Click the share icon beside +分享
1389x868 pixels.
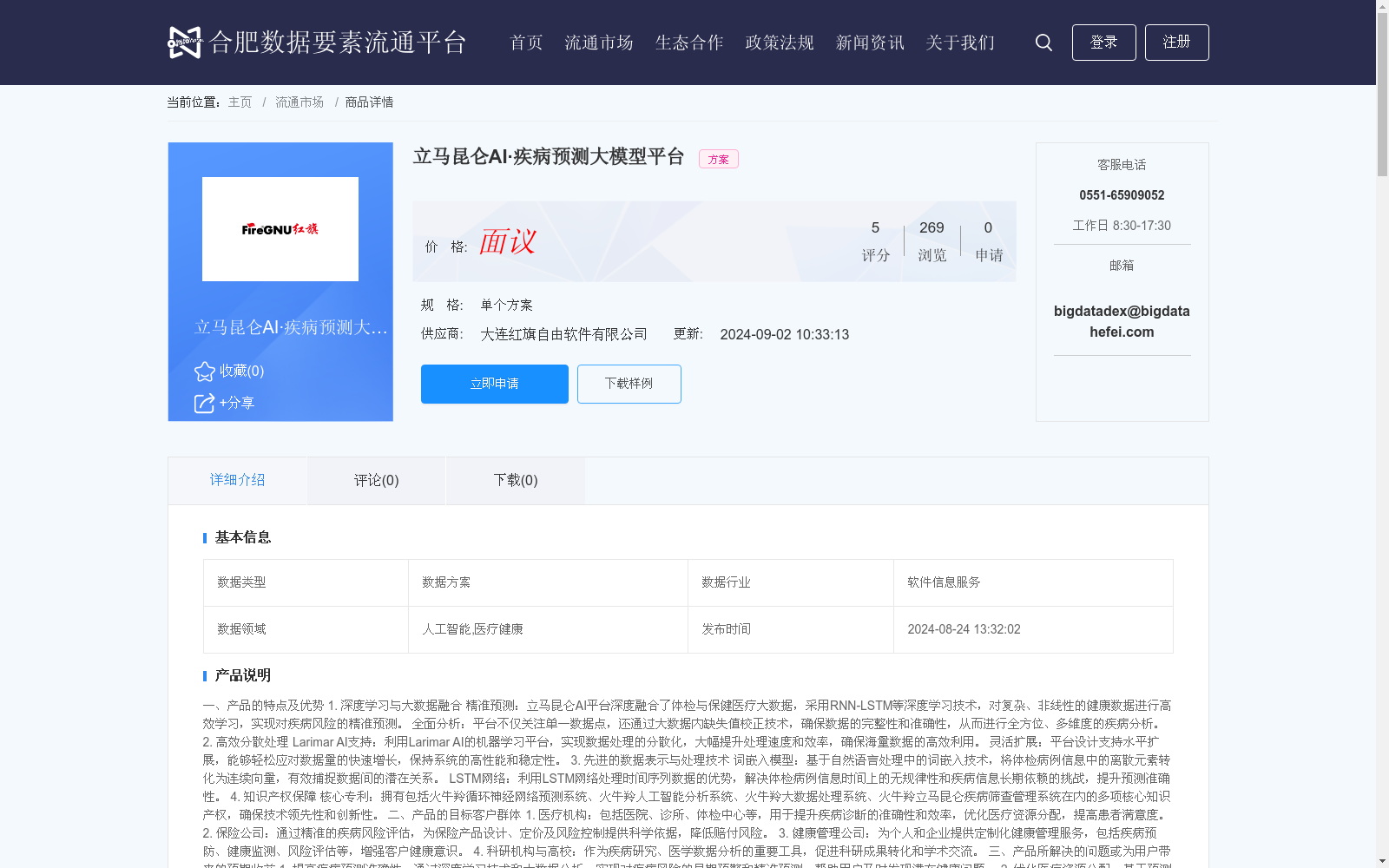coord(204,404)
